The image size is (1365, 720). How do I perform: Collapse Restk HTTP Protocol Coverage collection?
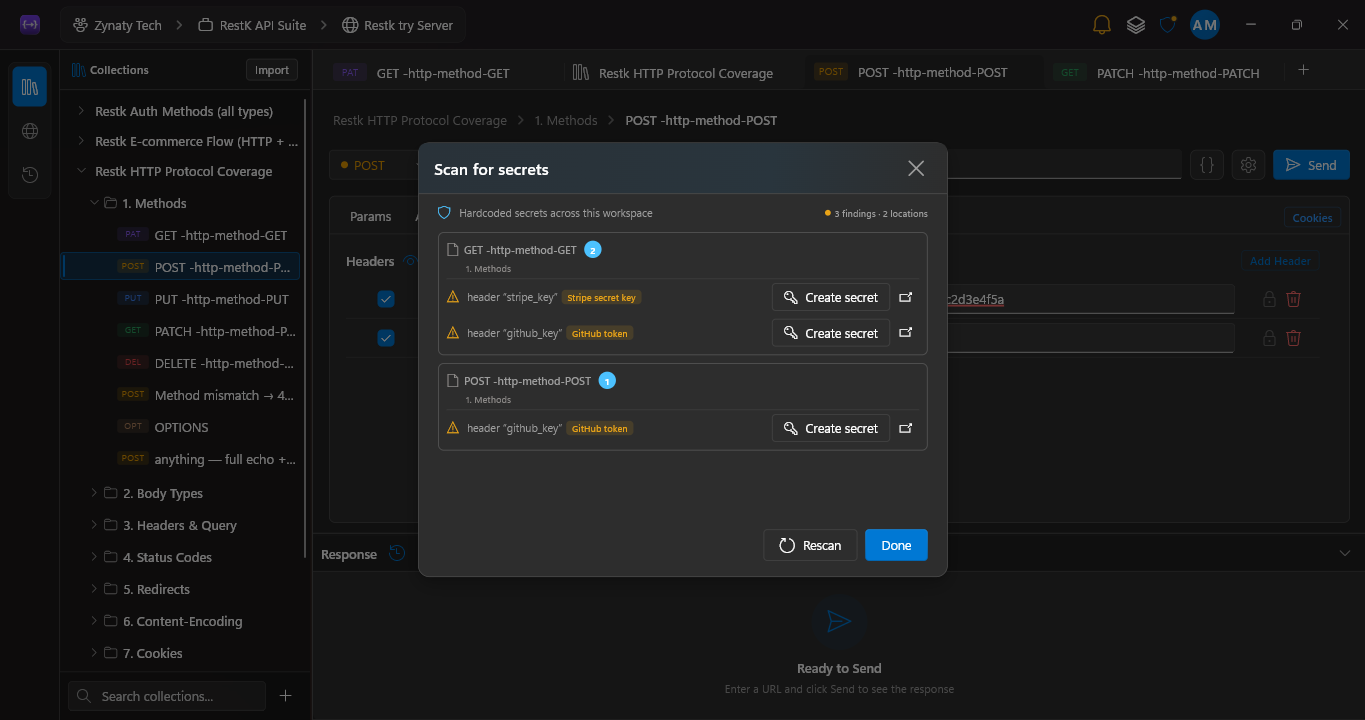81,171
